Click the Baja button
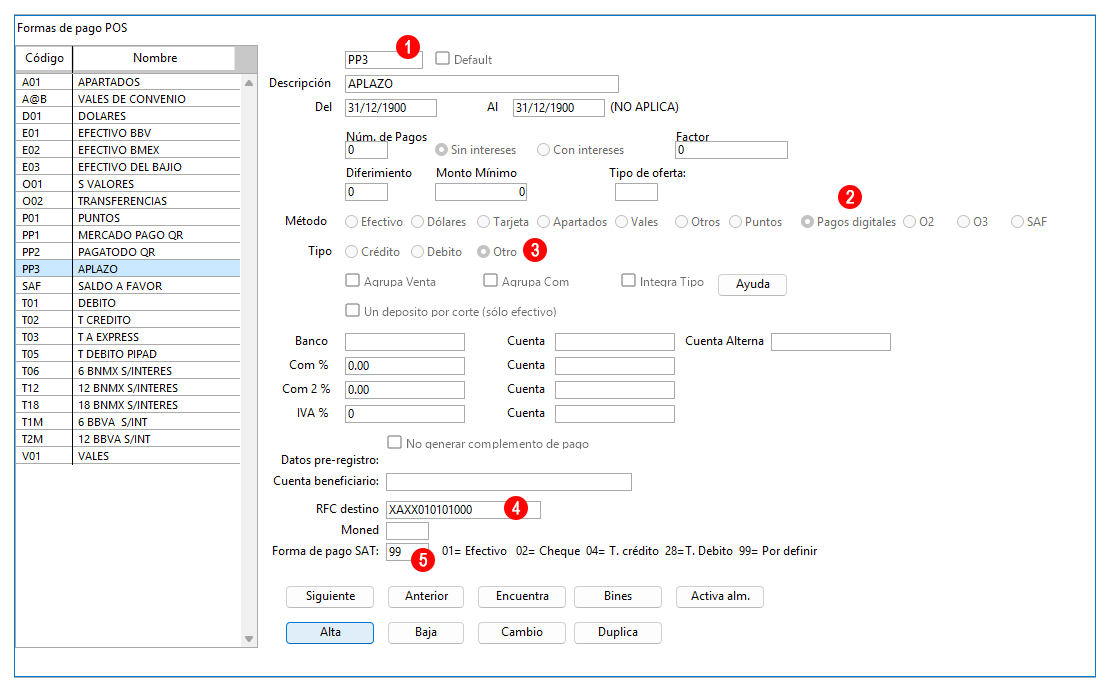The height and width of the screenshot is (692, 1110). coord(426,633)
